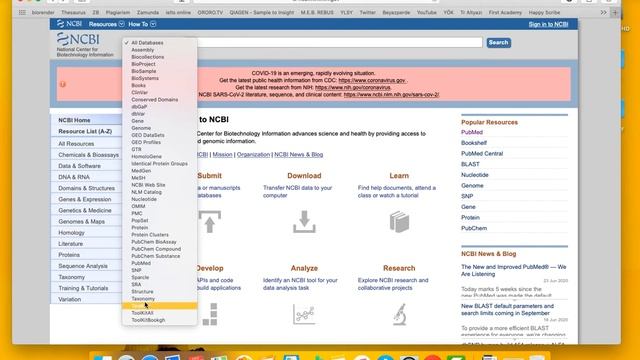The height and width of the screenshot is (360, 640).
Task: Choose GEO DataSets from the database dropdown
Action: pyautogui.click(x=148, y=135)
